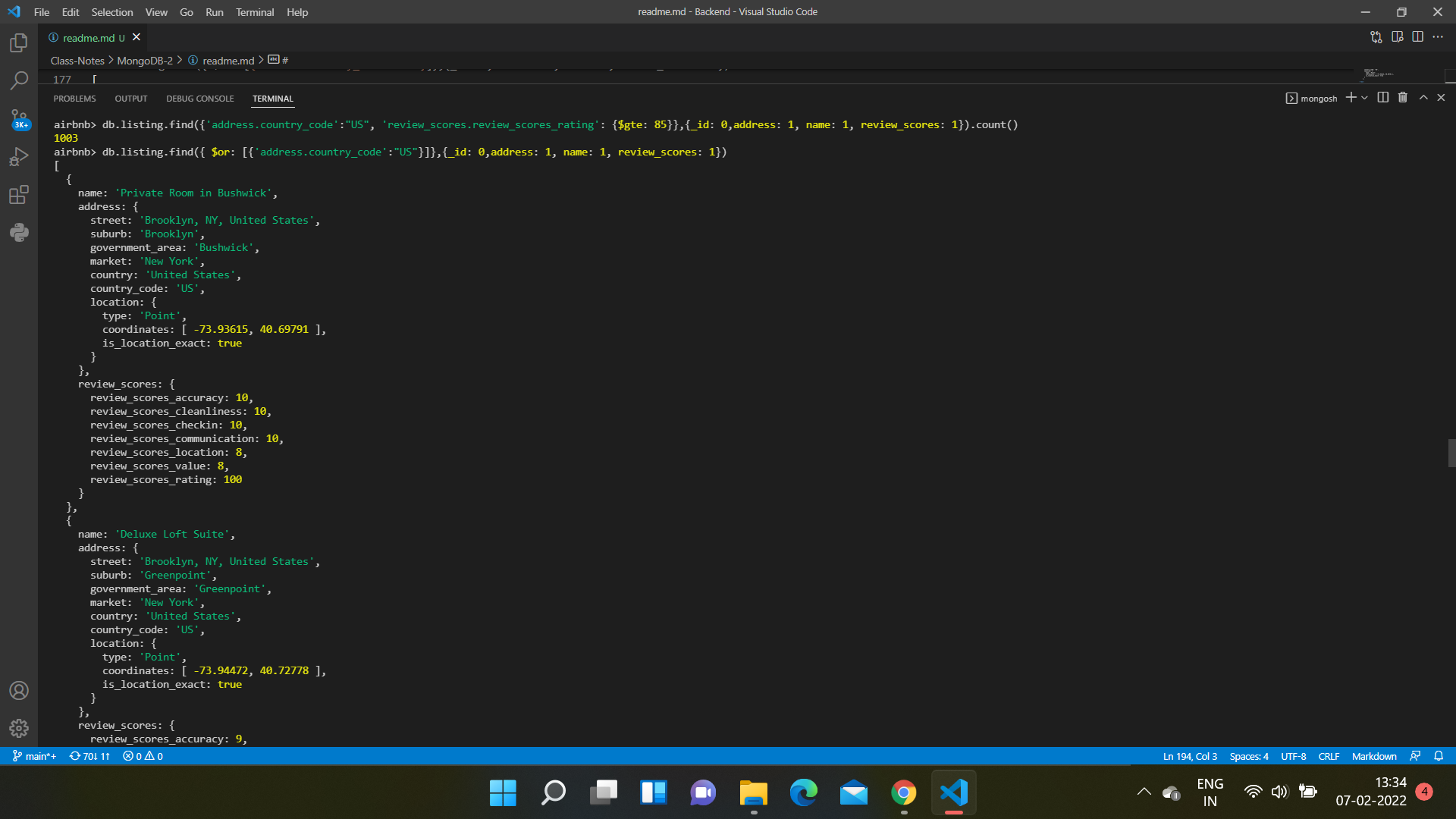Open more editor actions with the ellipsis

pyautogui.click(x=1439, y=36)
